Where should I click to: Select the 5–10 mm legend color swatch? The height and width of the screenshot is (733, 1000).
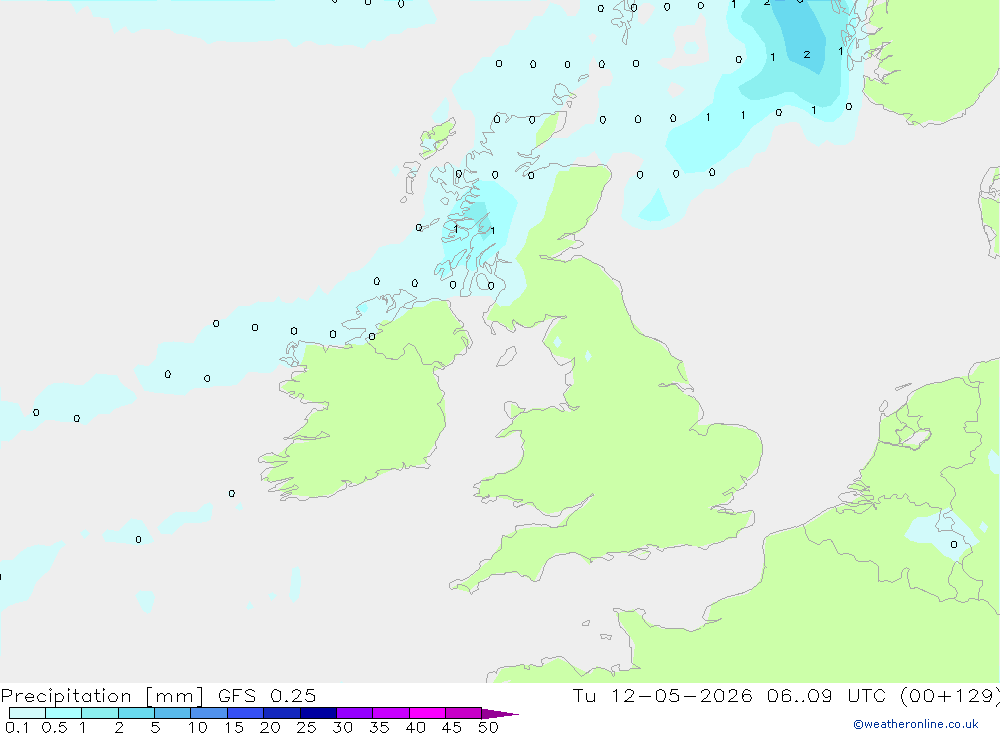[x=173, y=713]
